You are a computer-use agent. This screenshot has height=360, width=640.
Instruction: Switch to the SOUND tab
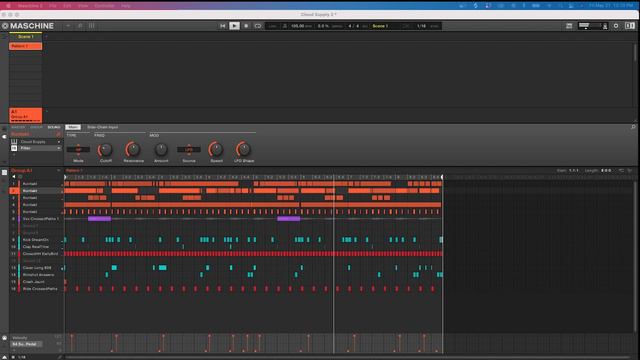[54, 127]
